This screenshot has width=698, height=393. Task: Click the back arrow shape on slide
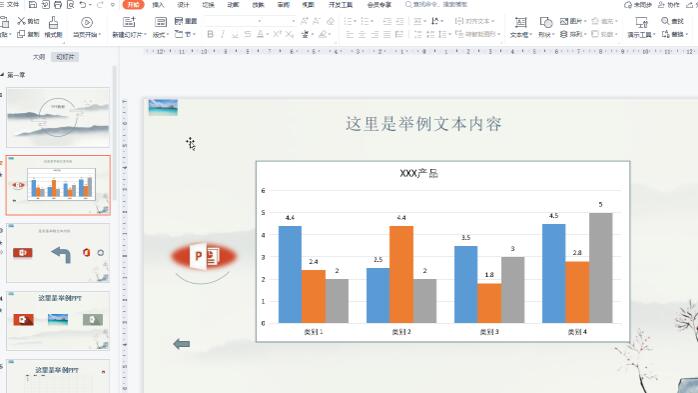[182, 344]
